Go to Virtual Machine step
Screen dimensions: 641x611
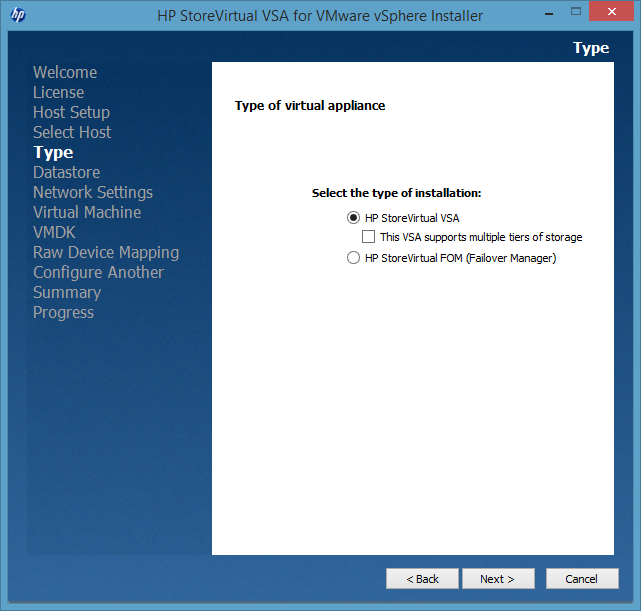87,213
